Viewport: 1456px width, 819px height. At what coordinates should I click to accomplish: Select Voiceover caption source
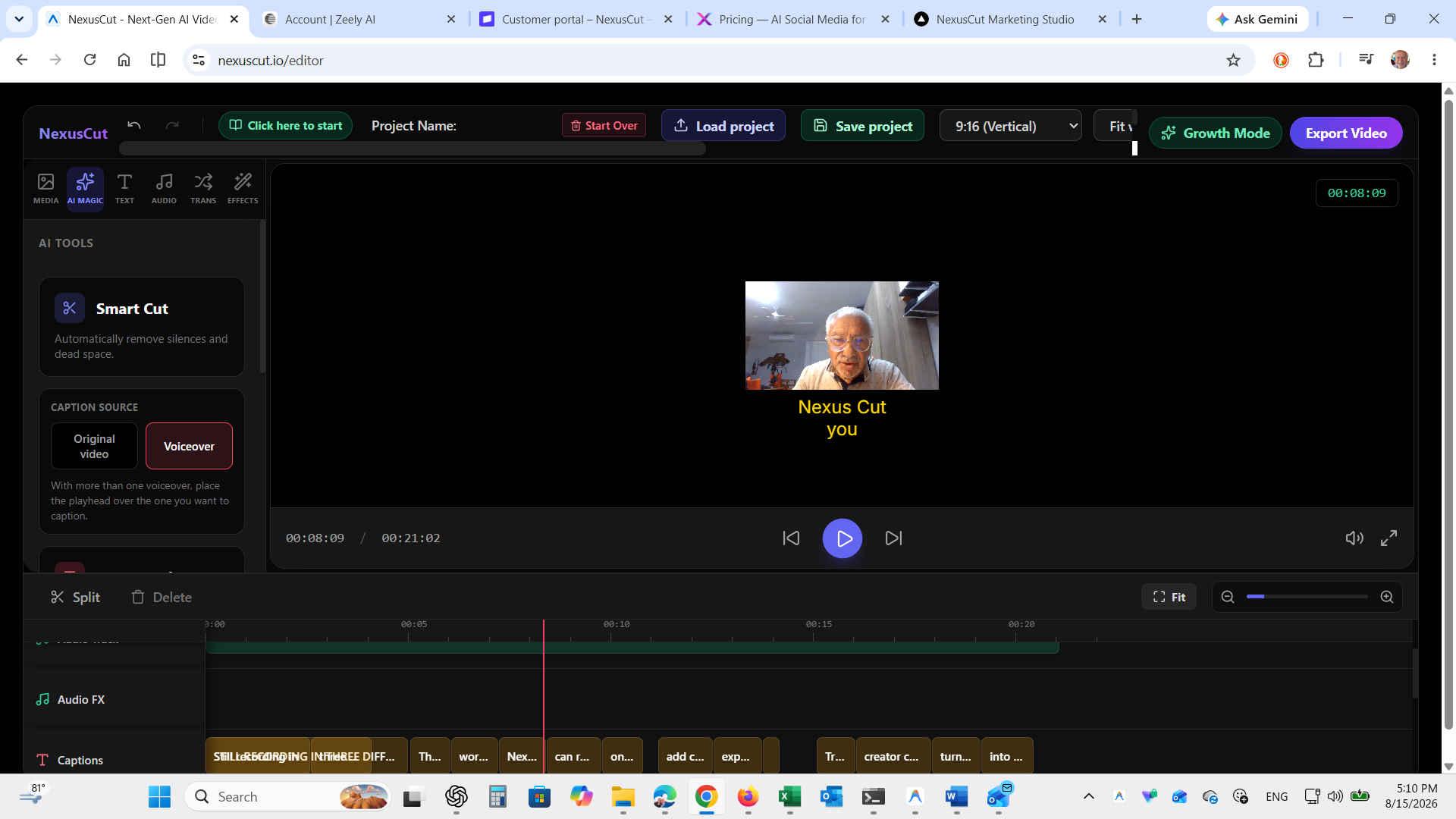click(189, 446)
